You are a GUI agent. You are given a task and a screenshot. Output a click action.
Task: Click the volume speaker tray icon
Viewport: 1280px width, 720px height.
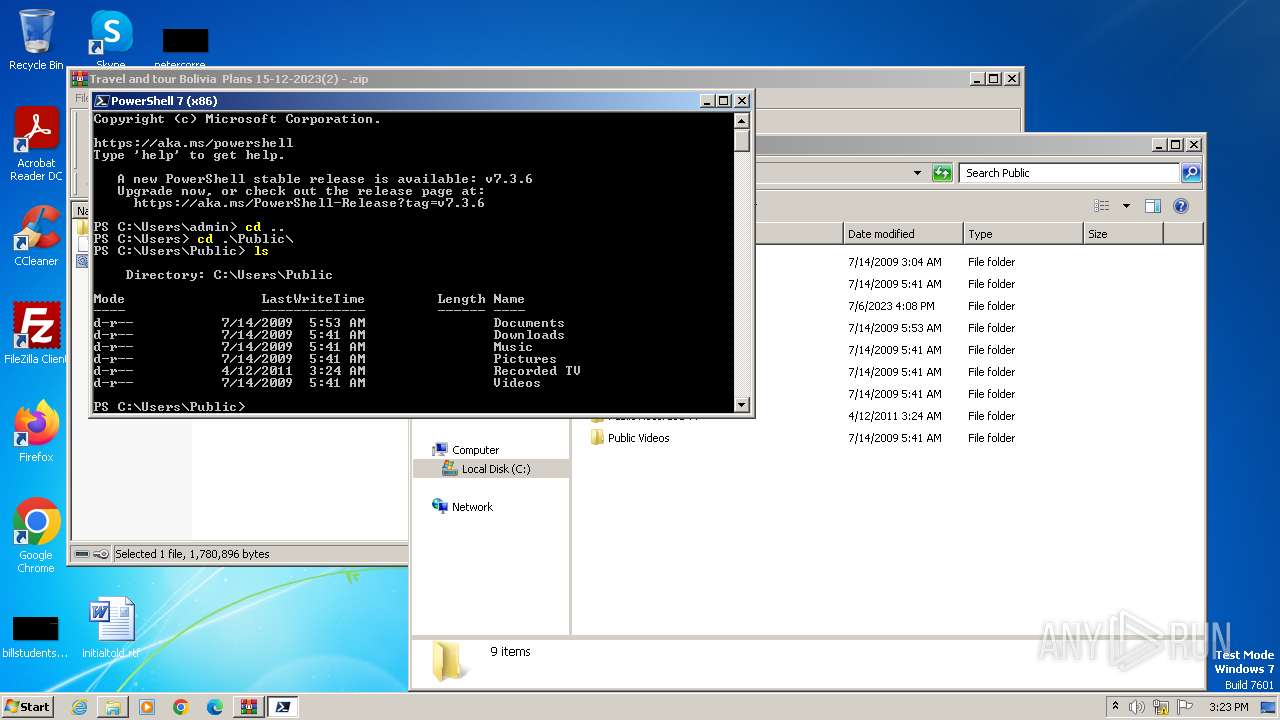coord(1137,707)
